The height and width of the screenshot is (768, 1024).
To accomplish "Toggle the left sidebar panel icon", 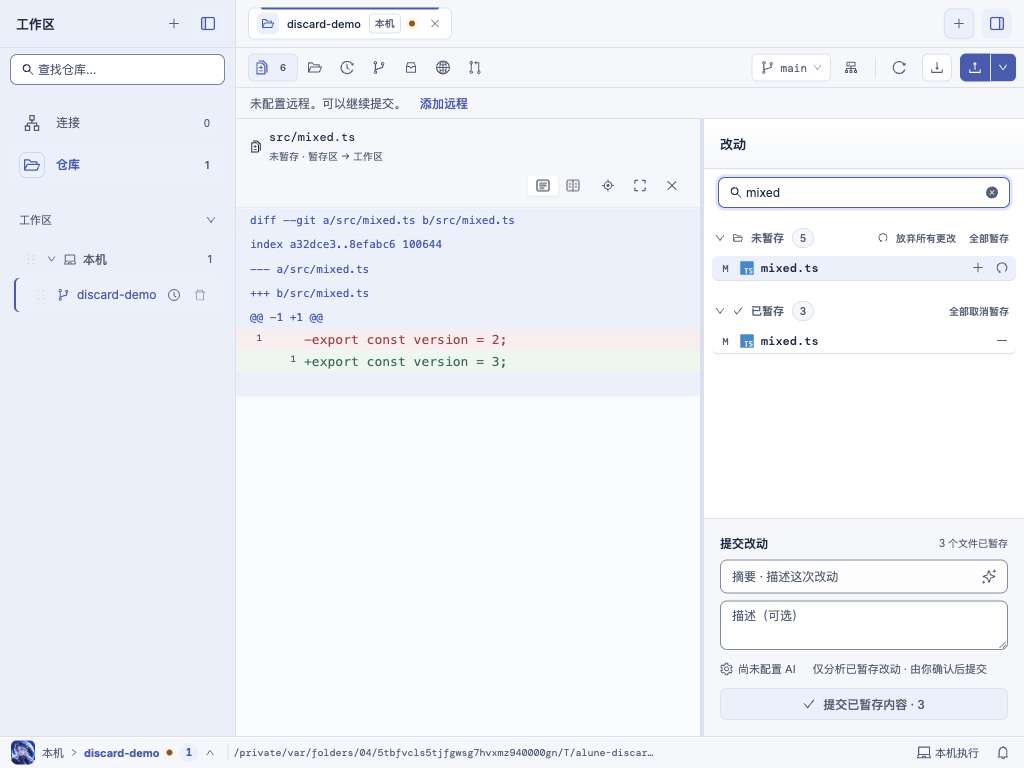I will point(208,24).
